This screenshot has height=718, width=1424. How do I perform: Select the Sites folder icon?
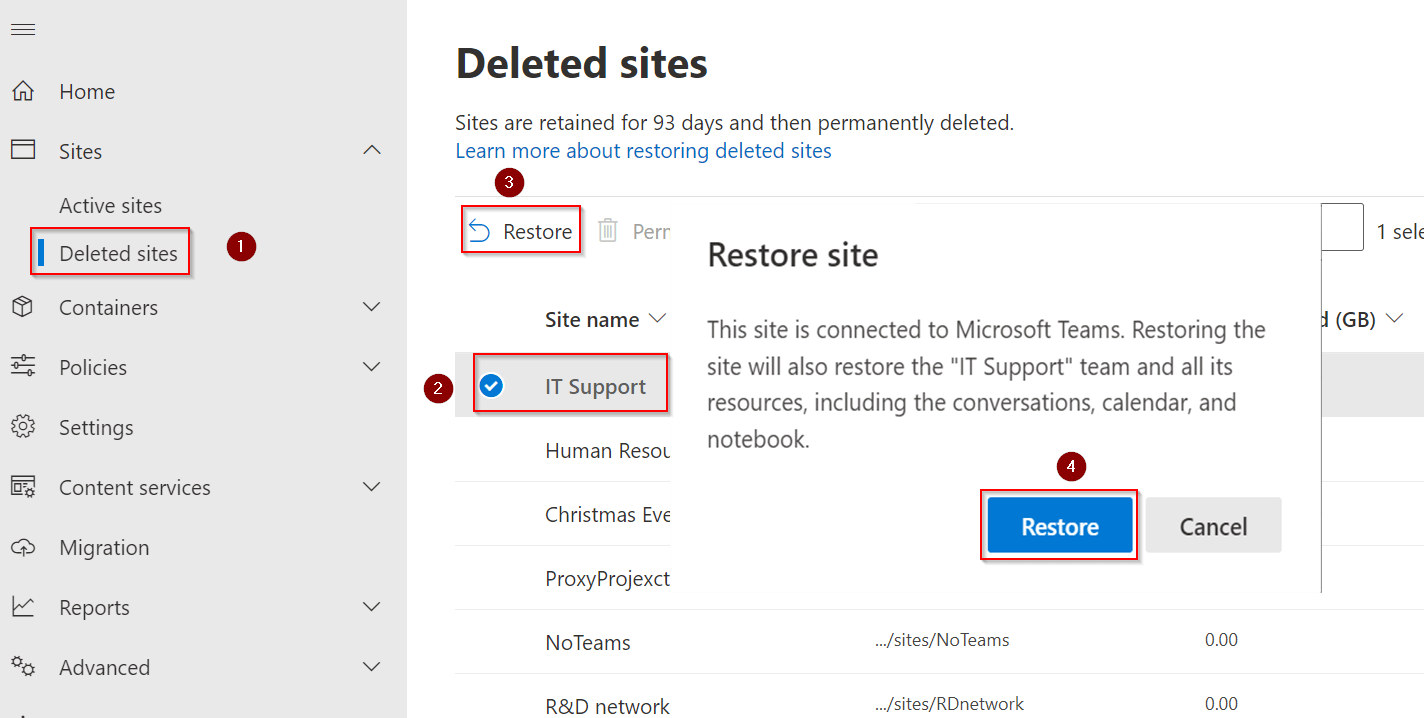click(24, 150)
